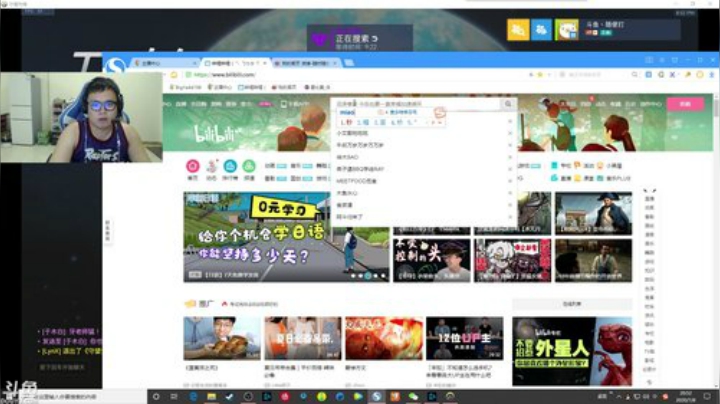Screen dimensions: 720x404
Task: Open File Explorer from the taskbar
Action: [211, 396]
